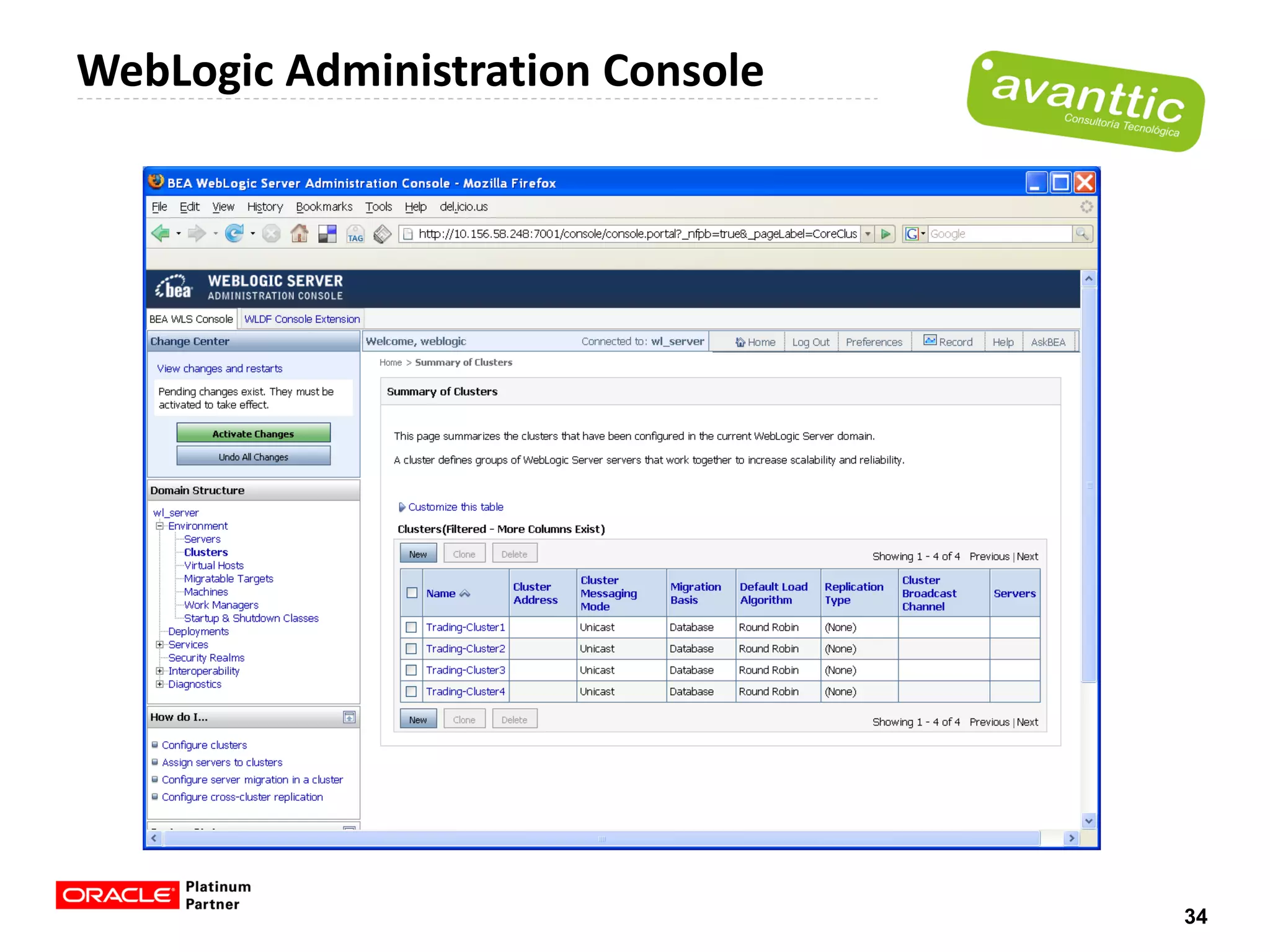Click the How do I panel minimize icon
Screen dimensions: 1270x952
[349, 717]
